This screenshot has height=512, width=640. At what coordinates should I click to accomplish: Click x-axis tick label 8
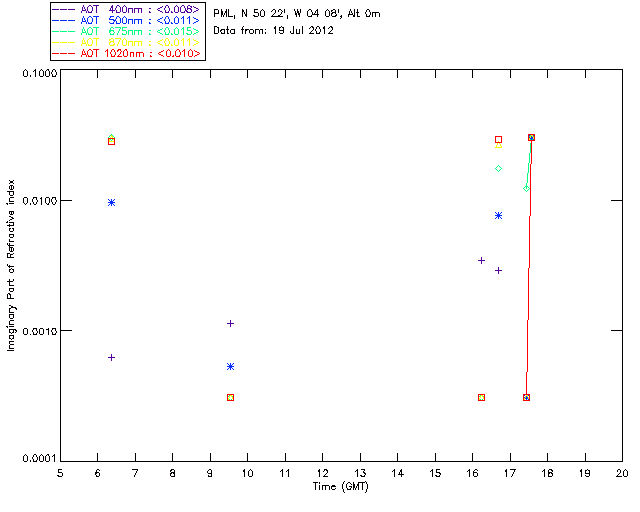pyautogui.click(x=173, y=473)
